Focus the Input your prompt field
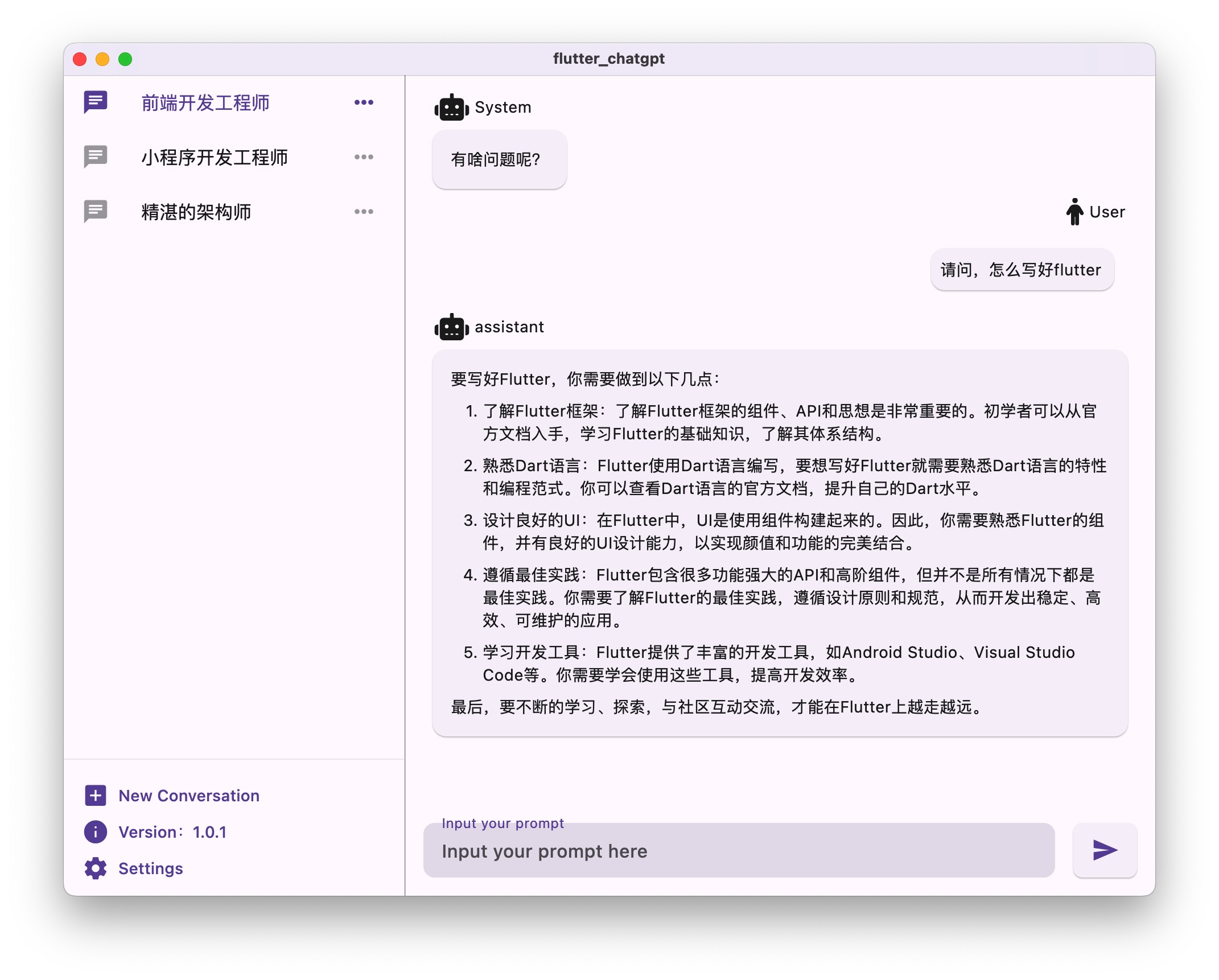This screenshot has height=980, width=1219. (x=738, y=851)
